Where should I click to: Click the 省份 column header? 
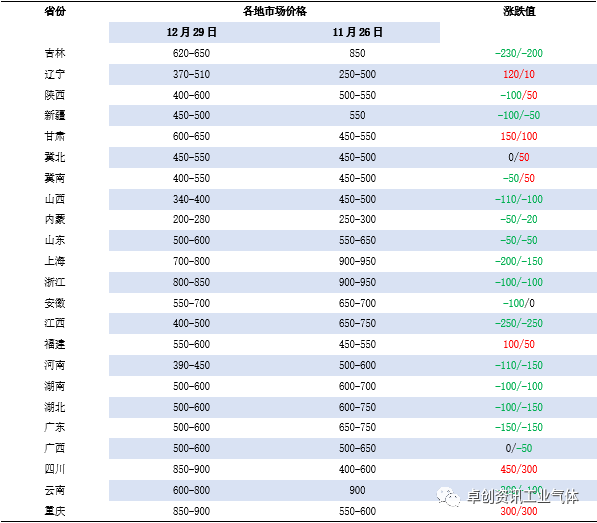[55, 11]
